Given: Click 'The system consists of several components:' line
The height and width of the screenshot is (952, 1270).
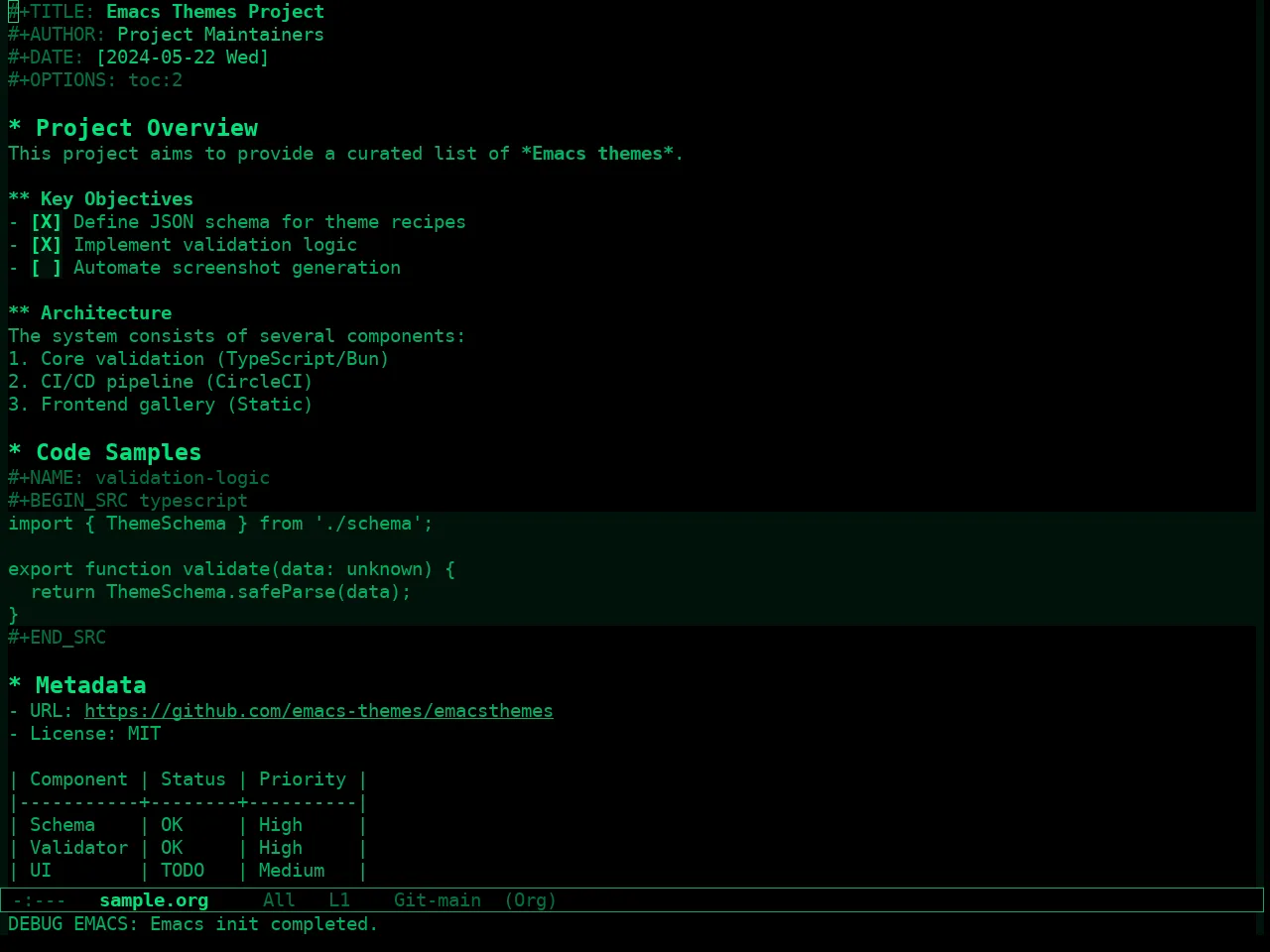Looking at the screenshot, I should pos(236,336).
